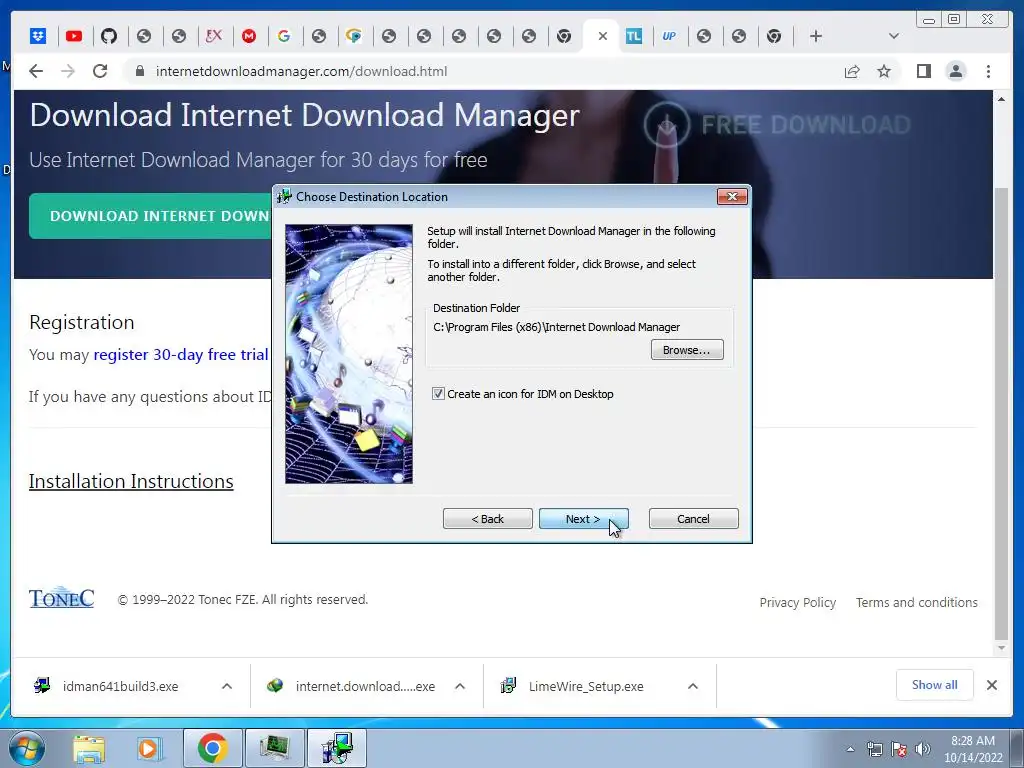Viewport: 1024px width, 768px height.
Task: Open the Google favicon browser tab
Action: click(284, 36)
